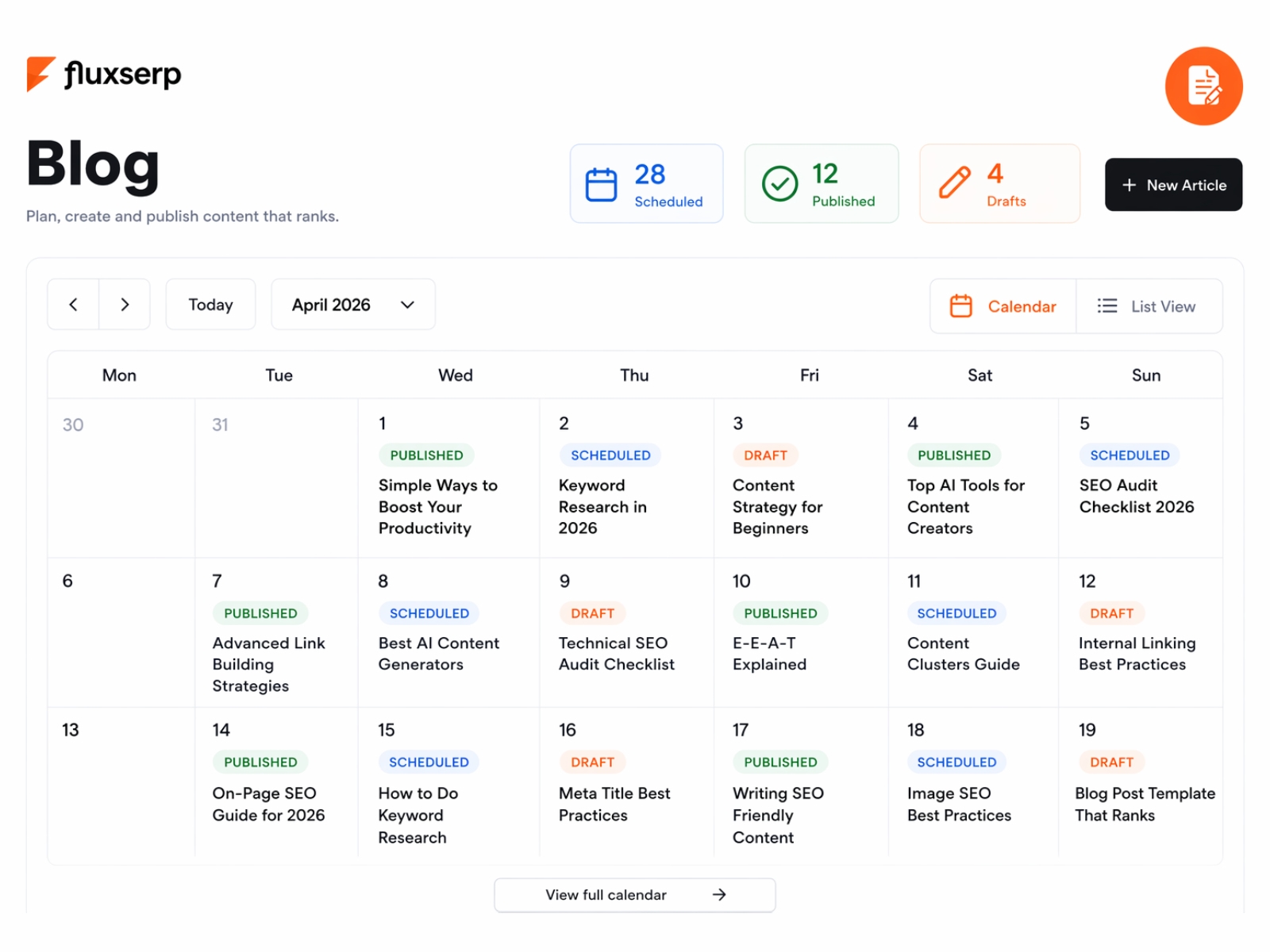The width and height of the screenshot is (1270, 952).
Task: Click the pencil icon on the Drafts card
Action: pos(954,183)
